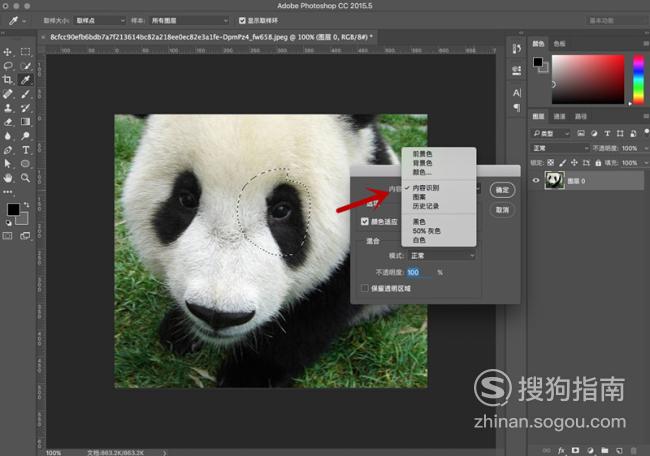Add layer mask at panel bottom
Image resolution: width=650 pixels, height=456 pixels.
(x=575, y=450)
